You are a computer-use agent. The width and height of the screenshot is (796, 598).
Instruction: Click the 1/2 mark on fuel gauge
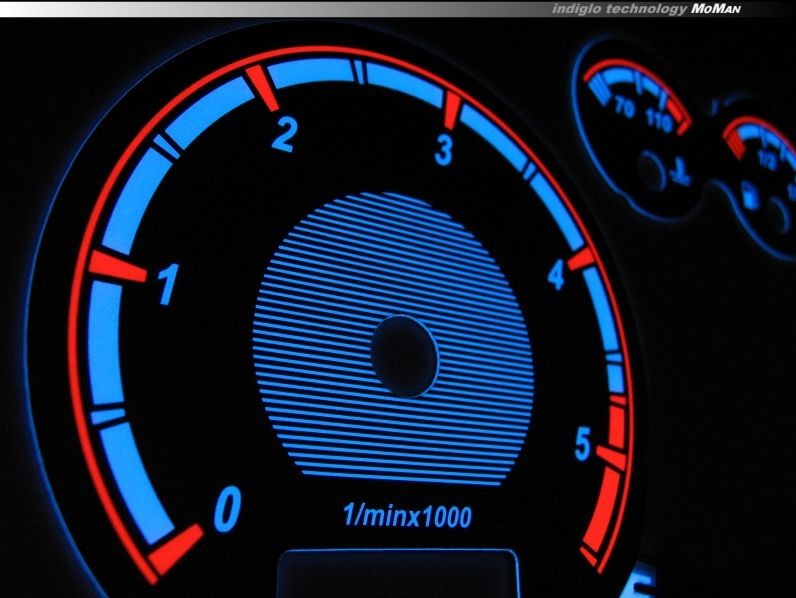[768, 159]
